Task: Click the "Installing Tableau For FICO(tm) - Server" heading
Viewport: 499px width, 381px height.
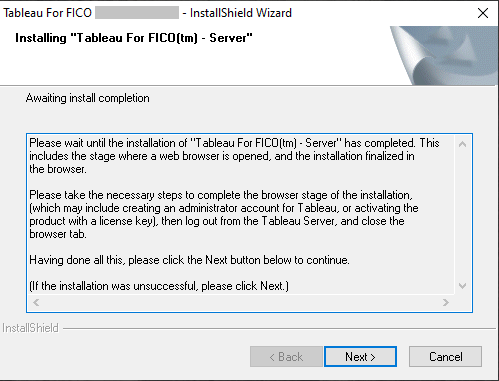Action: 134,38
